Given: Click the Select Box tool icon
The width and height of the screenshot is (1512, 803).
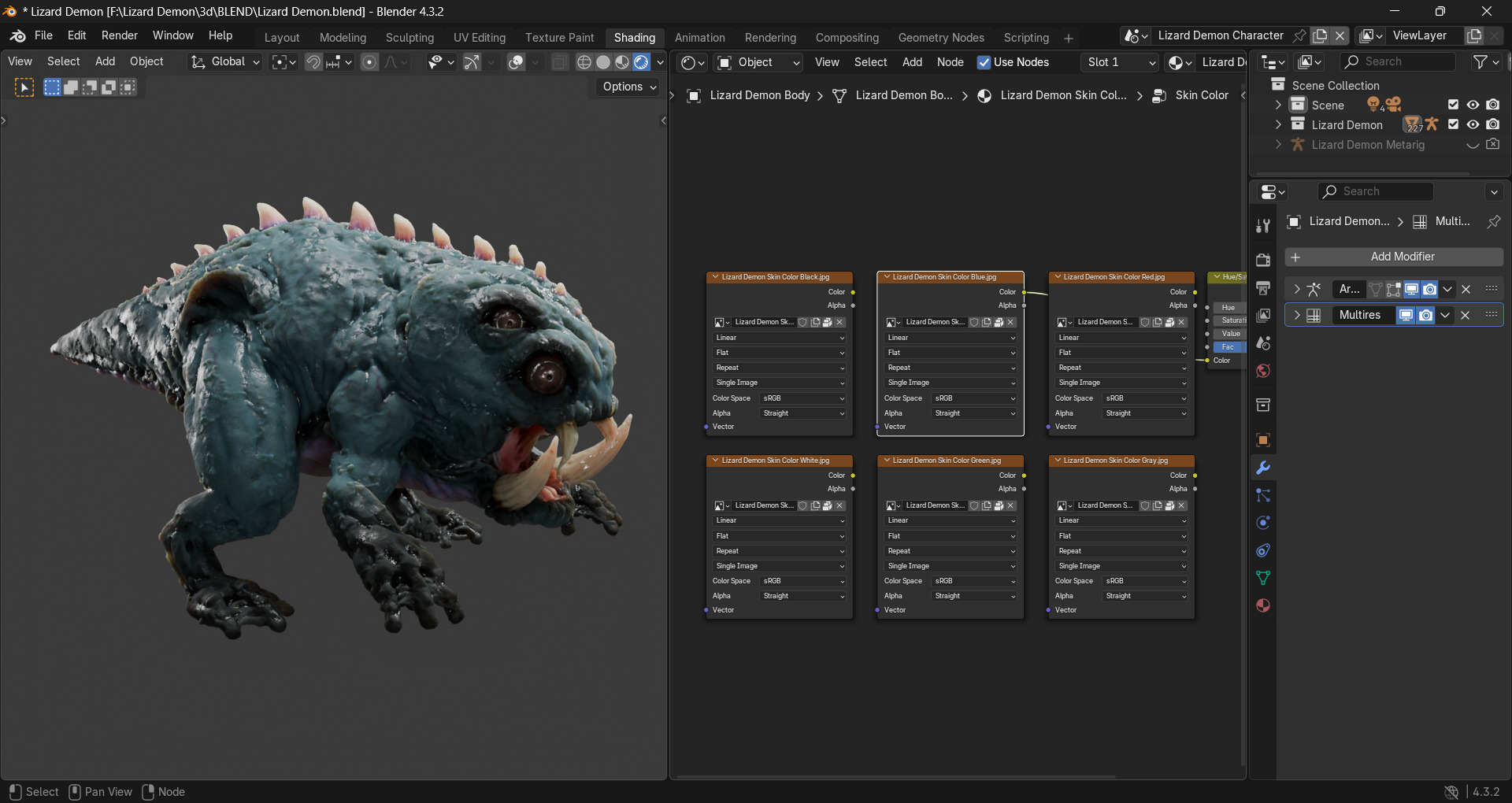Looking at the screenshot, I should (24, 87).
